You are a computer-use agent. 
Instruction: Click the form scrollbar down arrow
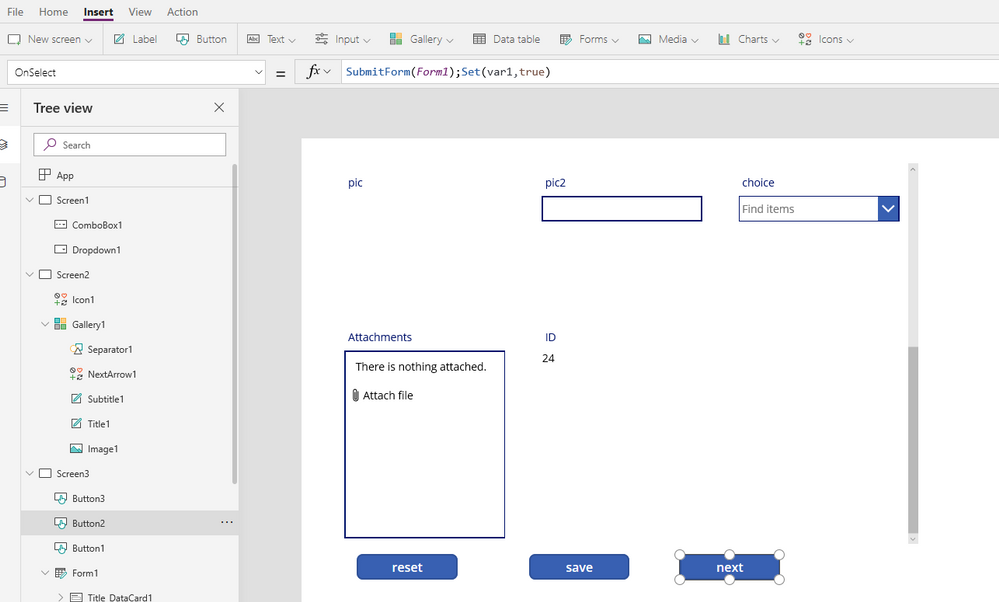coord(913,539)
